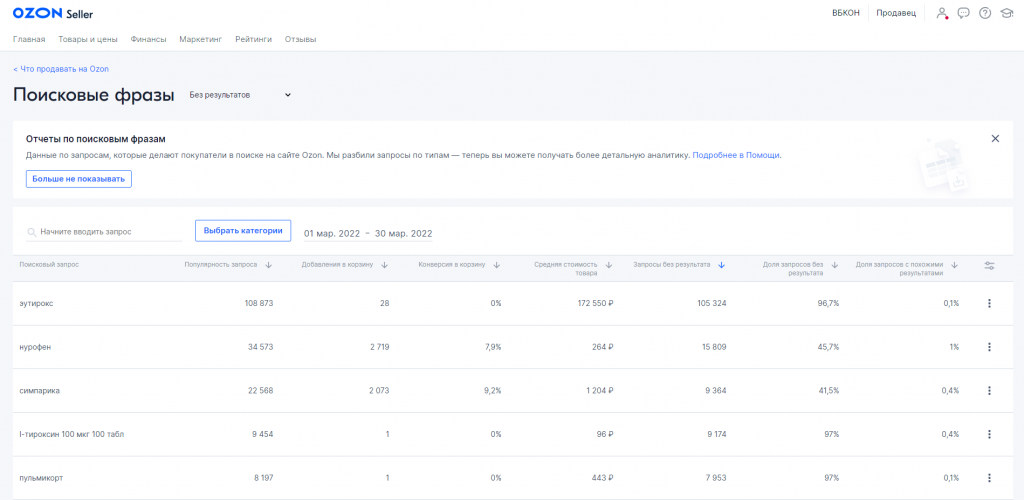Sort by Добавления в корзину arrow
Viewport: 1024px width, 500px height.
click(x=385, y=265)
